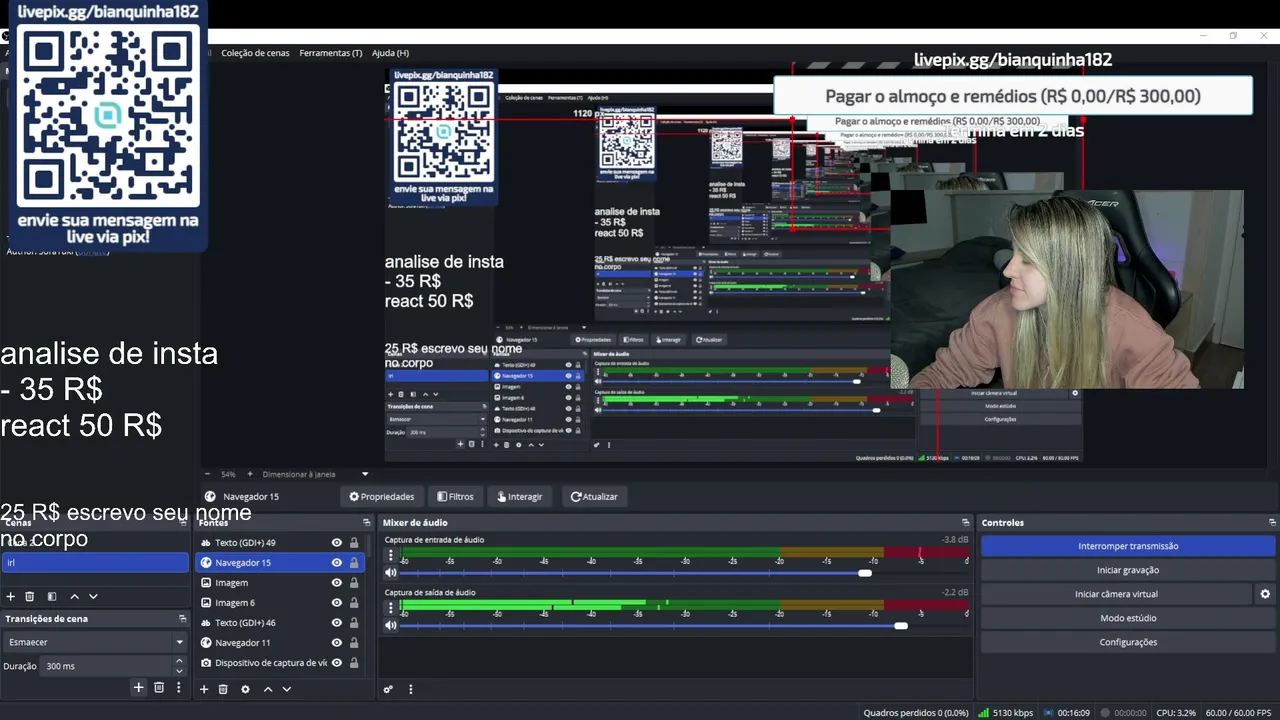1280x720 pixels.
Task: Toggle the lock on Navegador 11
Action: click(354, 643)
